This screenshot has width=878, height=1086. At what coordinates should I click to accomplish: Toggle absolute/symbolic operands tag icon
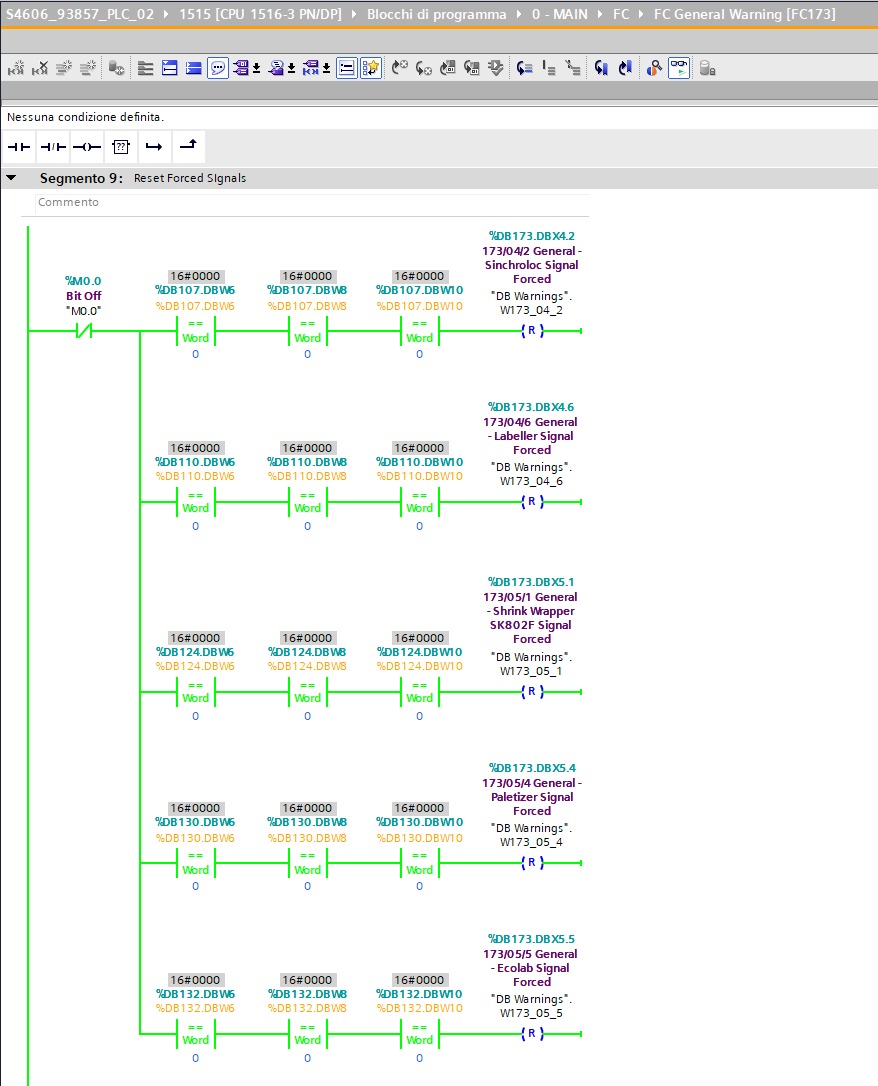(240, 68)
